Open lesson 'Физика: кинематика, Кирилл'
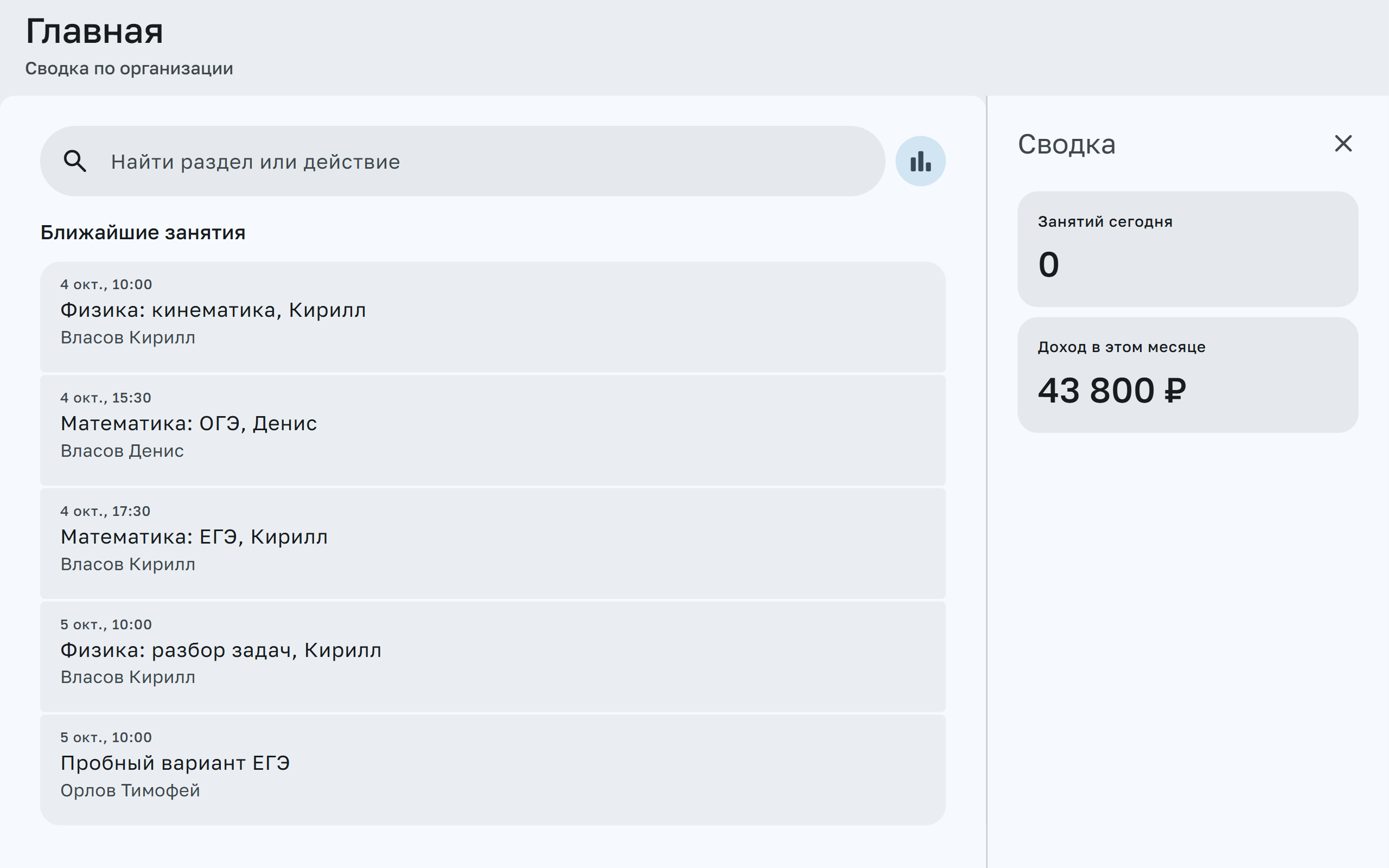The width and height of the screenshot is (1389, 868). pyautogui.click(x=493, y=317)
